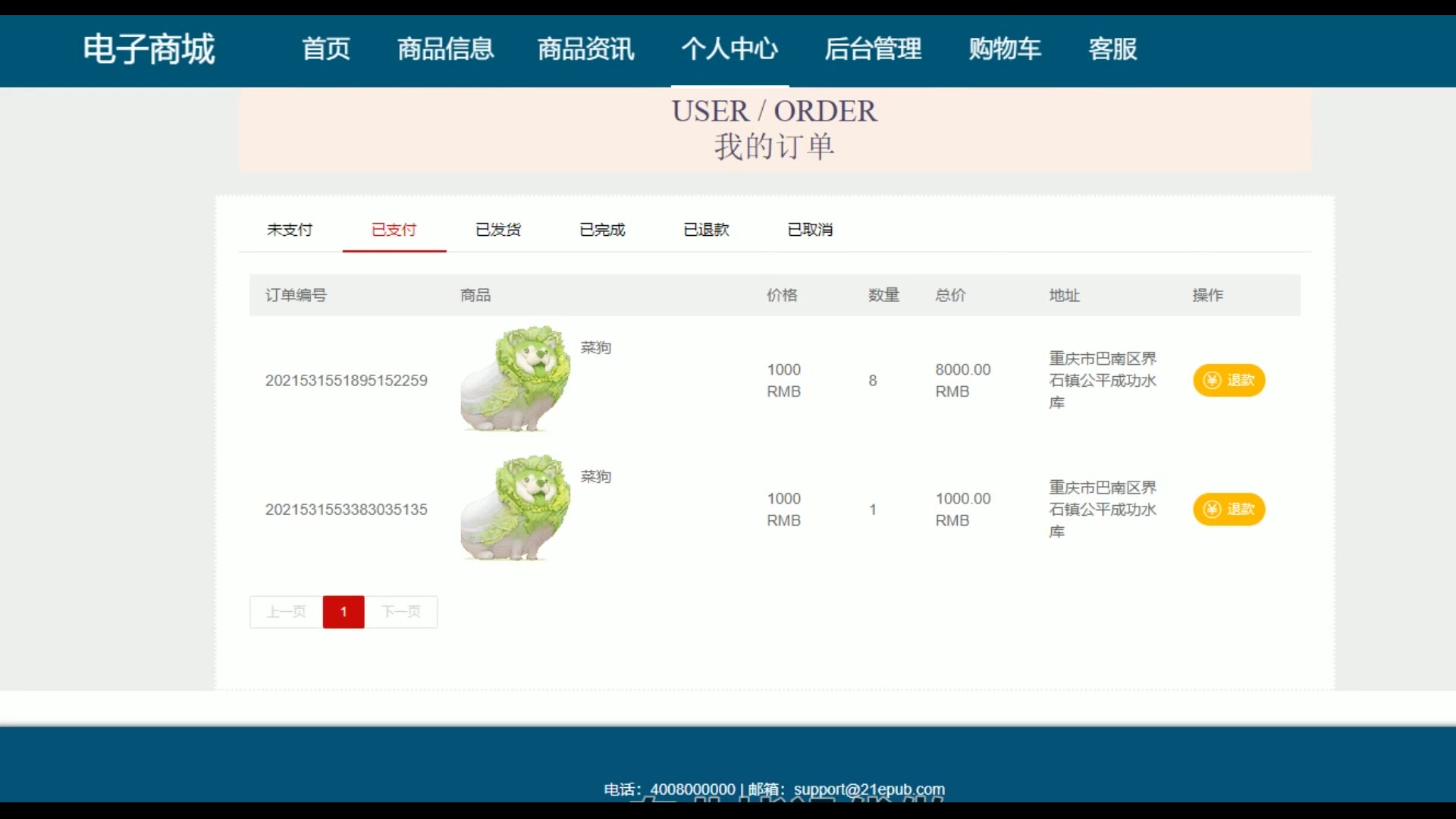This screenshot has width=1456, height=819.
Task: Open 商品信息 navigation menu item
Action: point(446,49)
